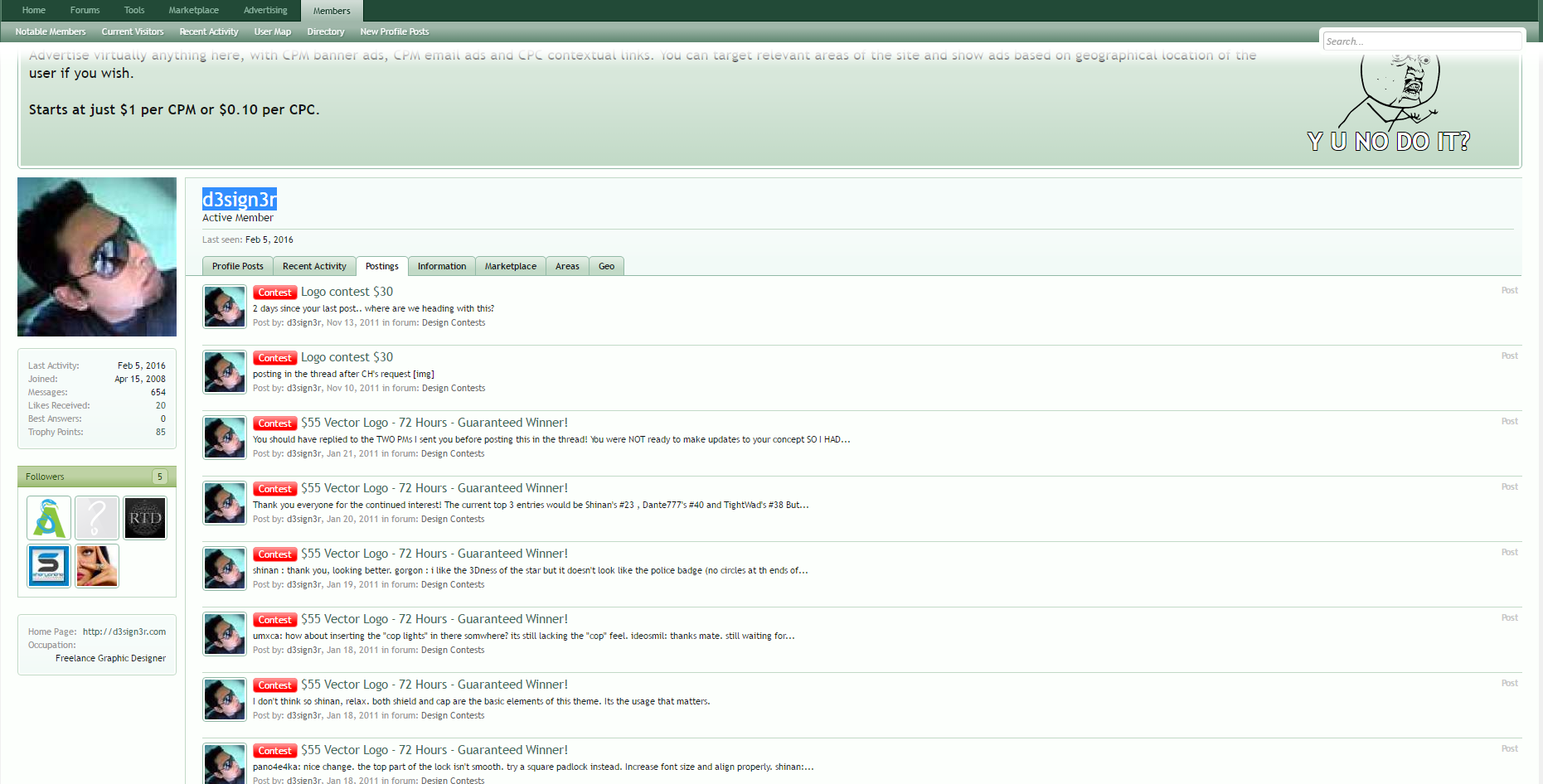The image size is (1543, 784).
Task: Click d3sign3r author link on Jan 21 post
Action: [303, 453]
